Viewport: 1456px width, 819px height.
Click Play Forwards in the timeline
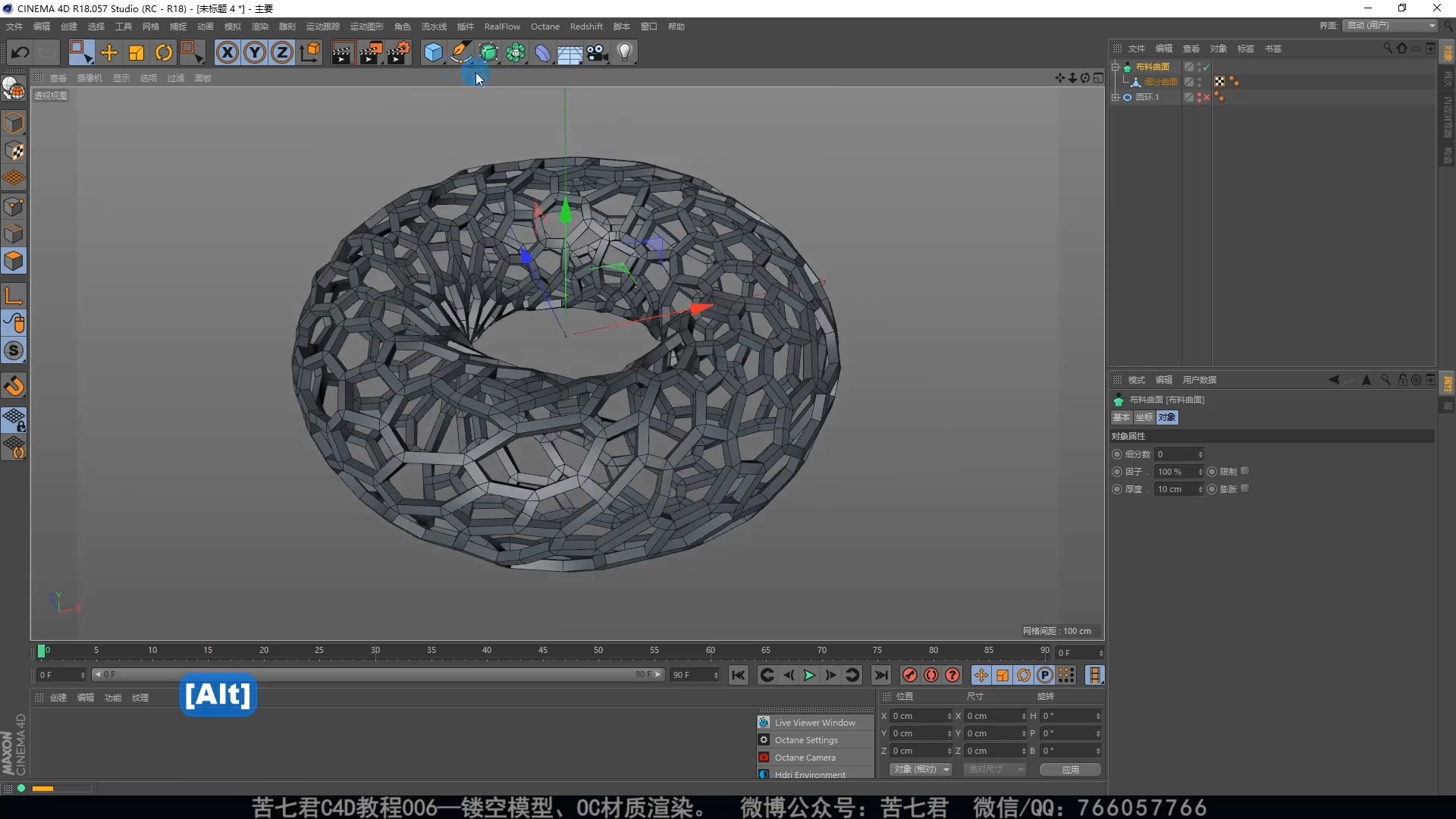point(809,675)
